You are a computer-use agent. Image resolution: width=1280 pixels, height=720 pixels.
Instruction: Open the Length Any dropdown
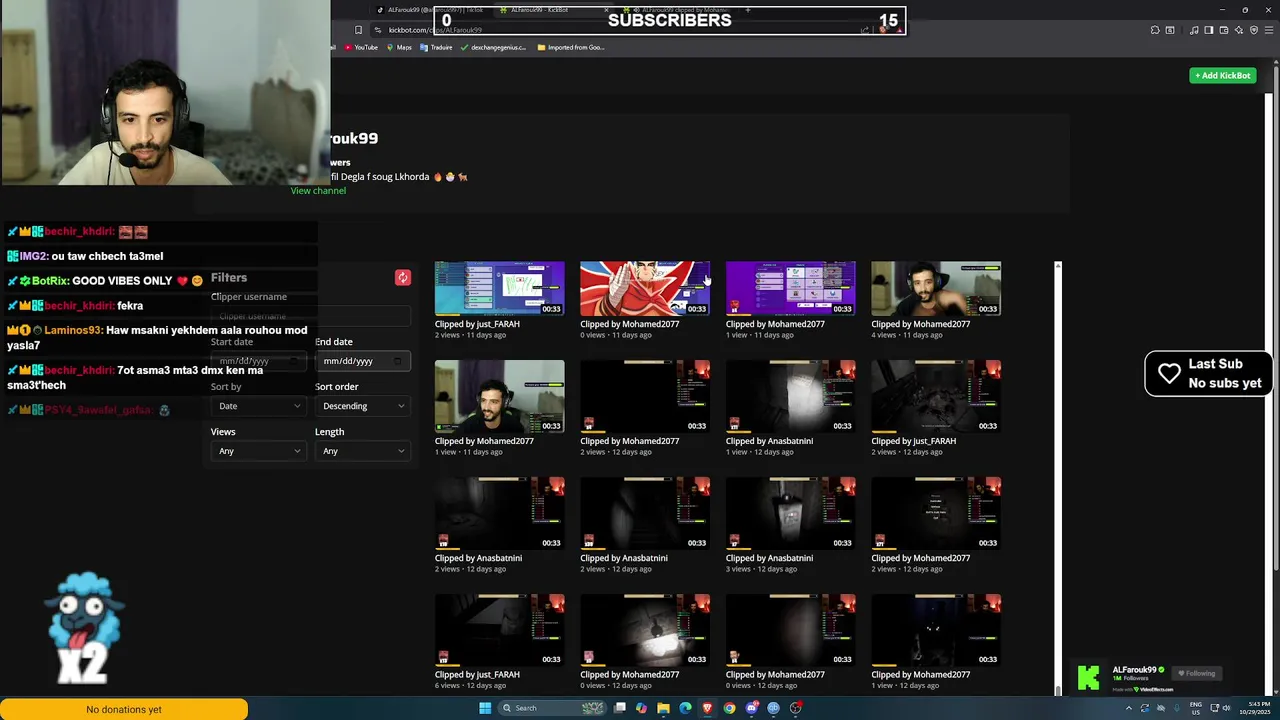(x=363, y=451)
